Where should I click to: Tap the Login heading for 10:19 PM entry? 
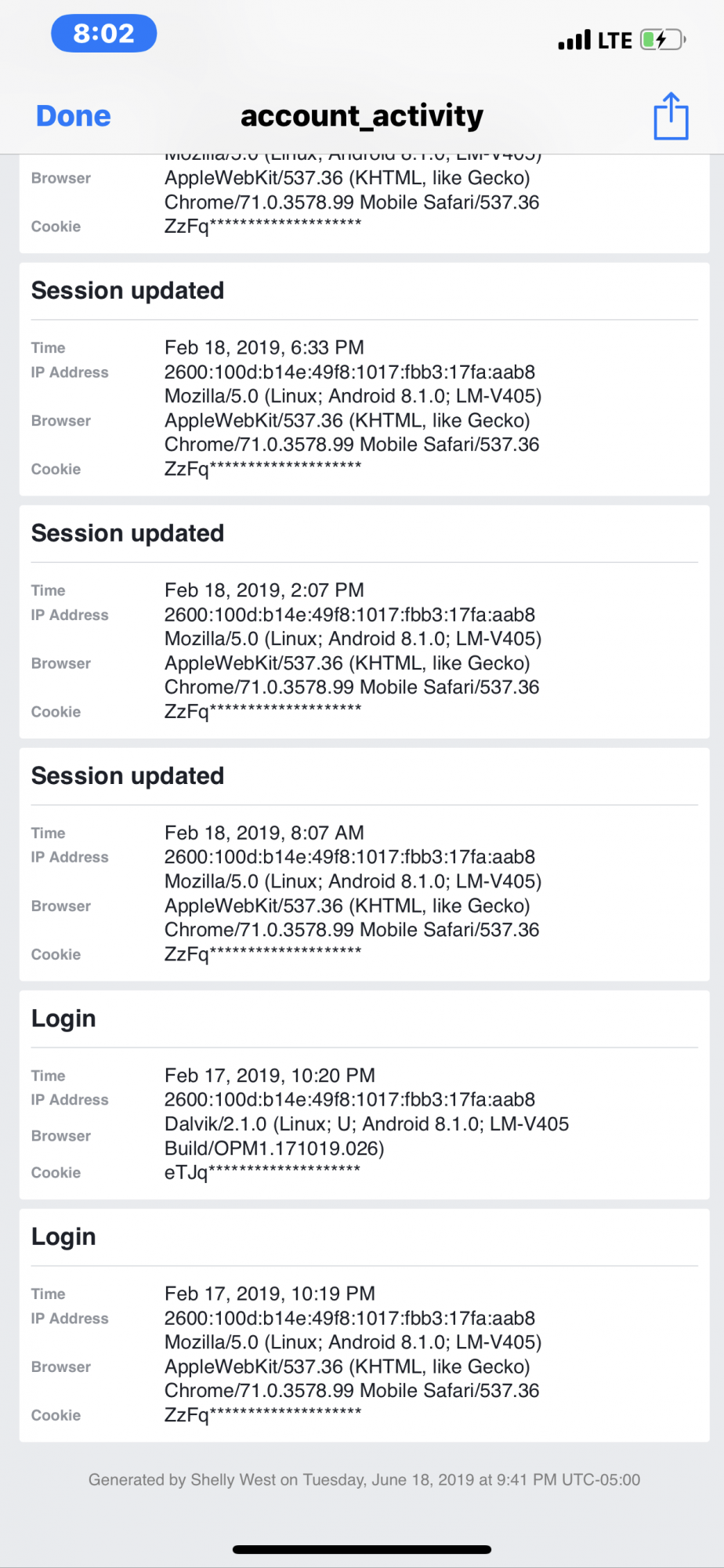63,1236
